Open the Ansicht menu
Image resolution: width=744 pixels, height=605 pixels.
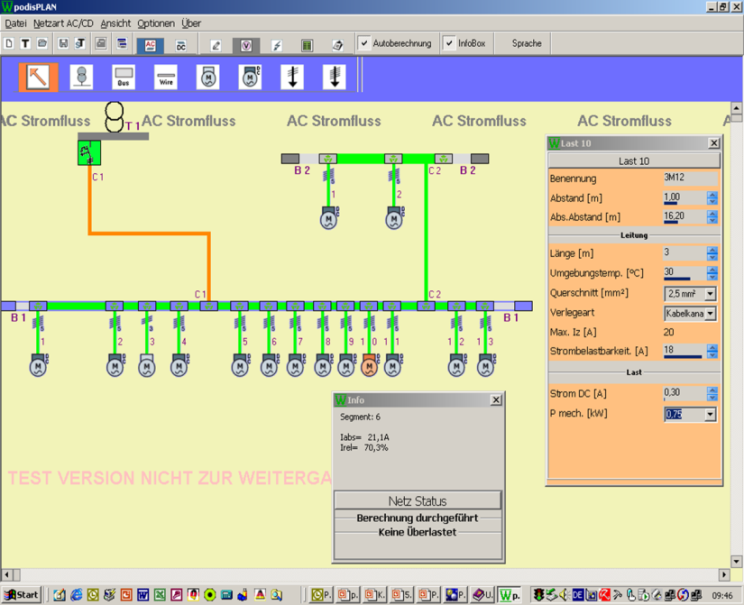(115, 23)
